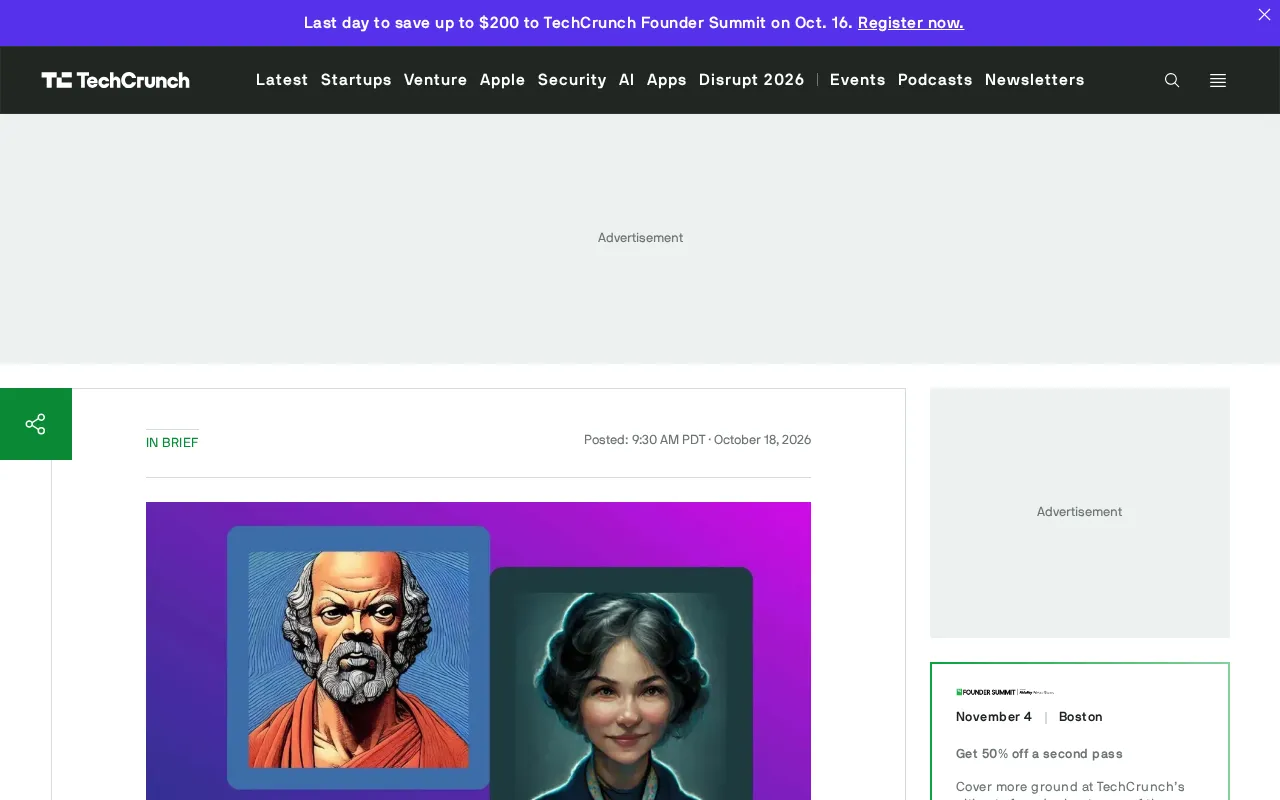Open the search icon in header
1280x800 pixels.
(x=1172, y=80)
